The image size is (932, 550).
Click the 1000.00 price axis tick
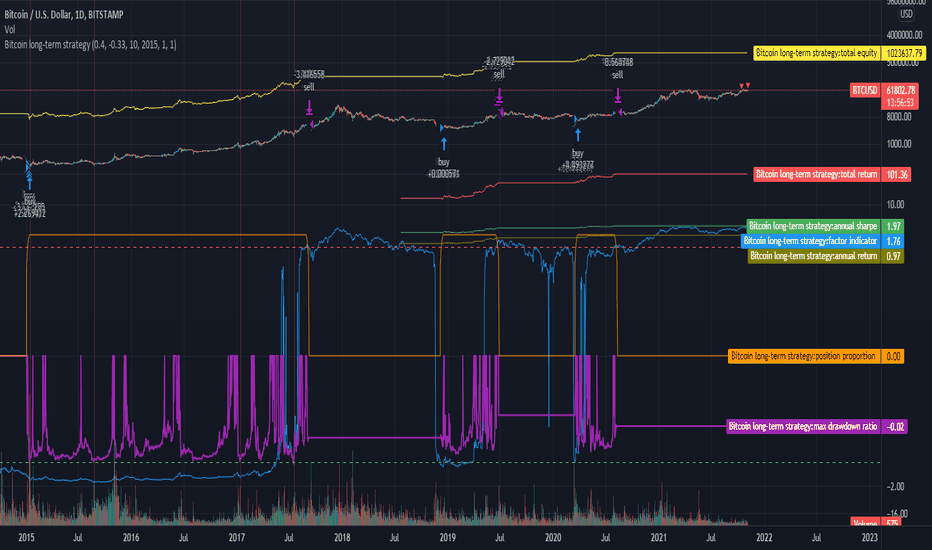[899, 144]
